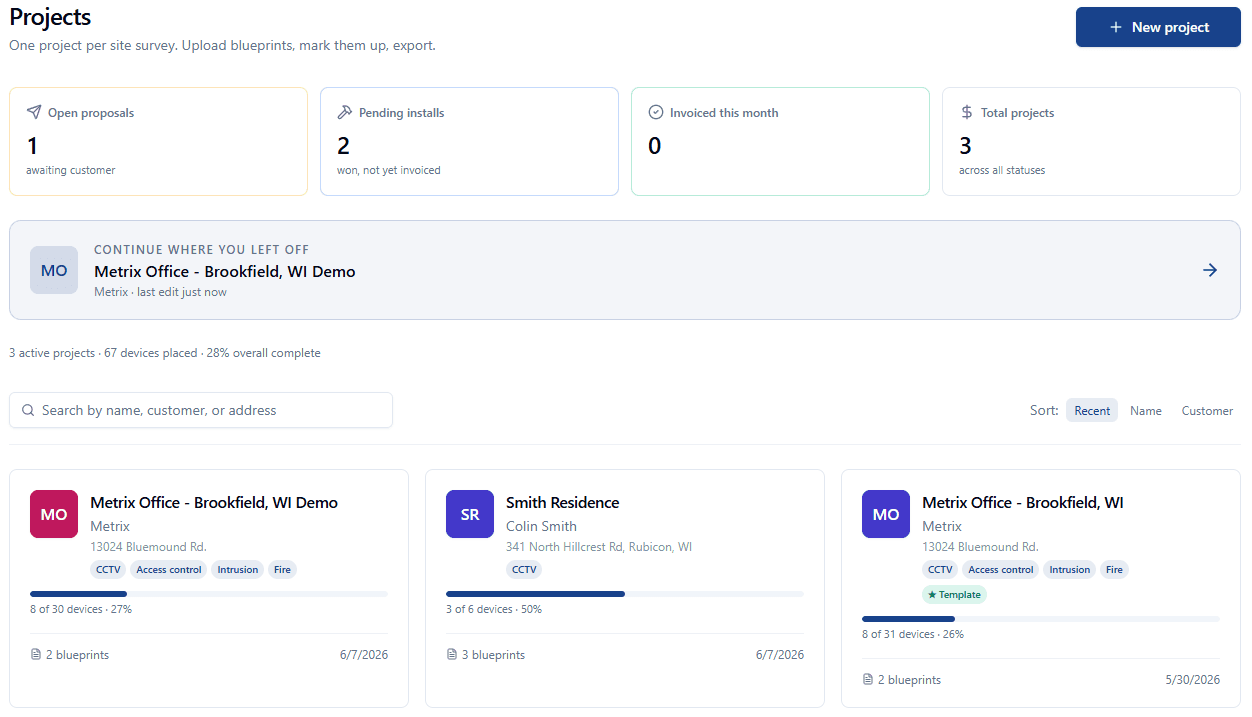Click the plus icon in the New project button
The width and height of the screenshot is (1252, 717).
(x=1116, y=27)
